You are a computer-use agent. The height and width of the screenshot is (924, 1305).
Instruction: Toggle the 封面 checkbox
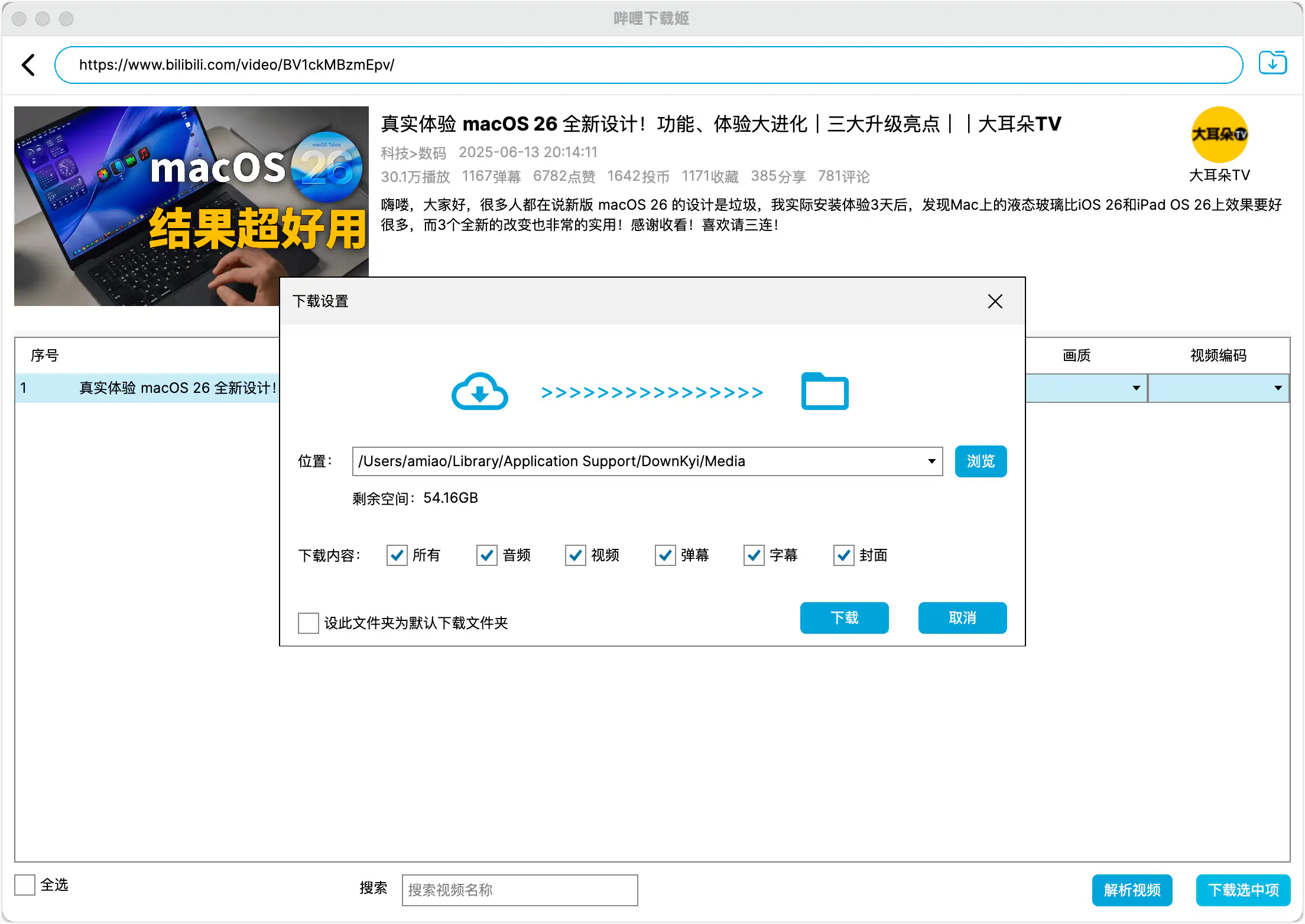843,555
